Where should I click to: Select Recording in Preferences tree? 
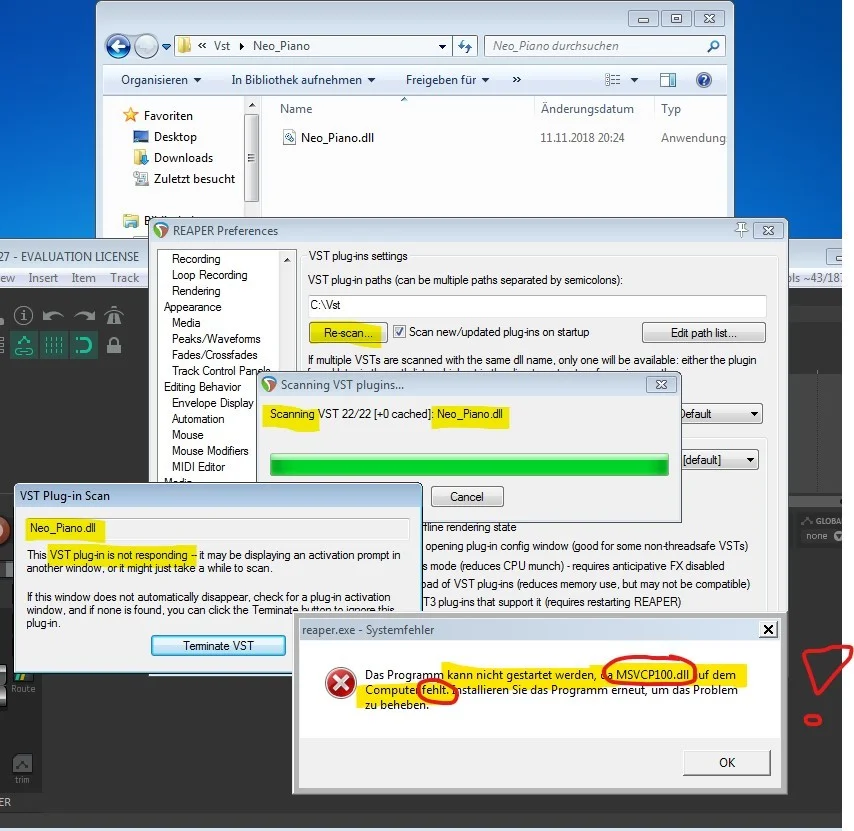(196, 259)
